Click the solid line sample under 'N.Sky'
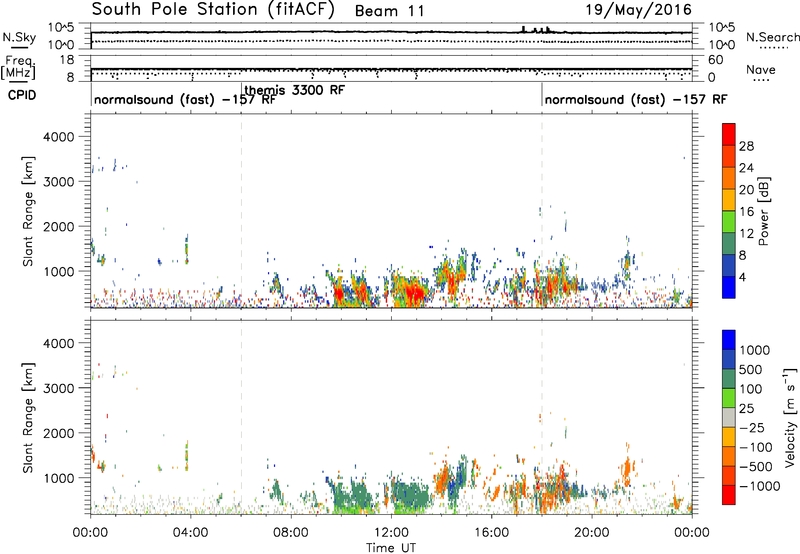Viewport: 800px width, 554px height. (19, 47)
